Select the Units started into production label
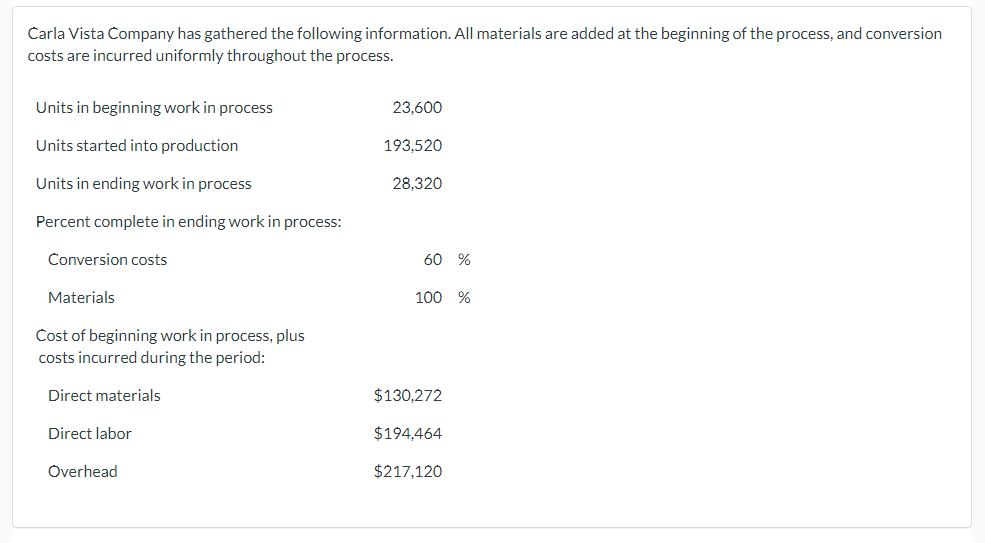This screenshot has width=985, height=543. coord(137,146)
